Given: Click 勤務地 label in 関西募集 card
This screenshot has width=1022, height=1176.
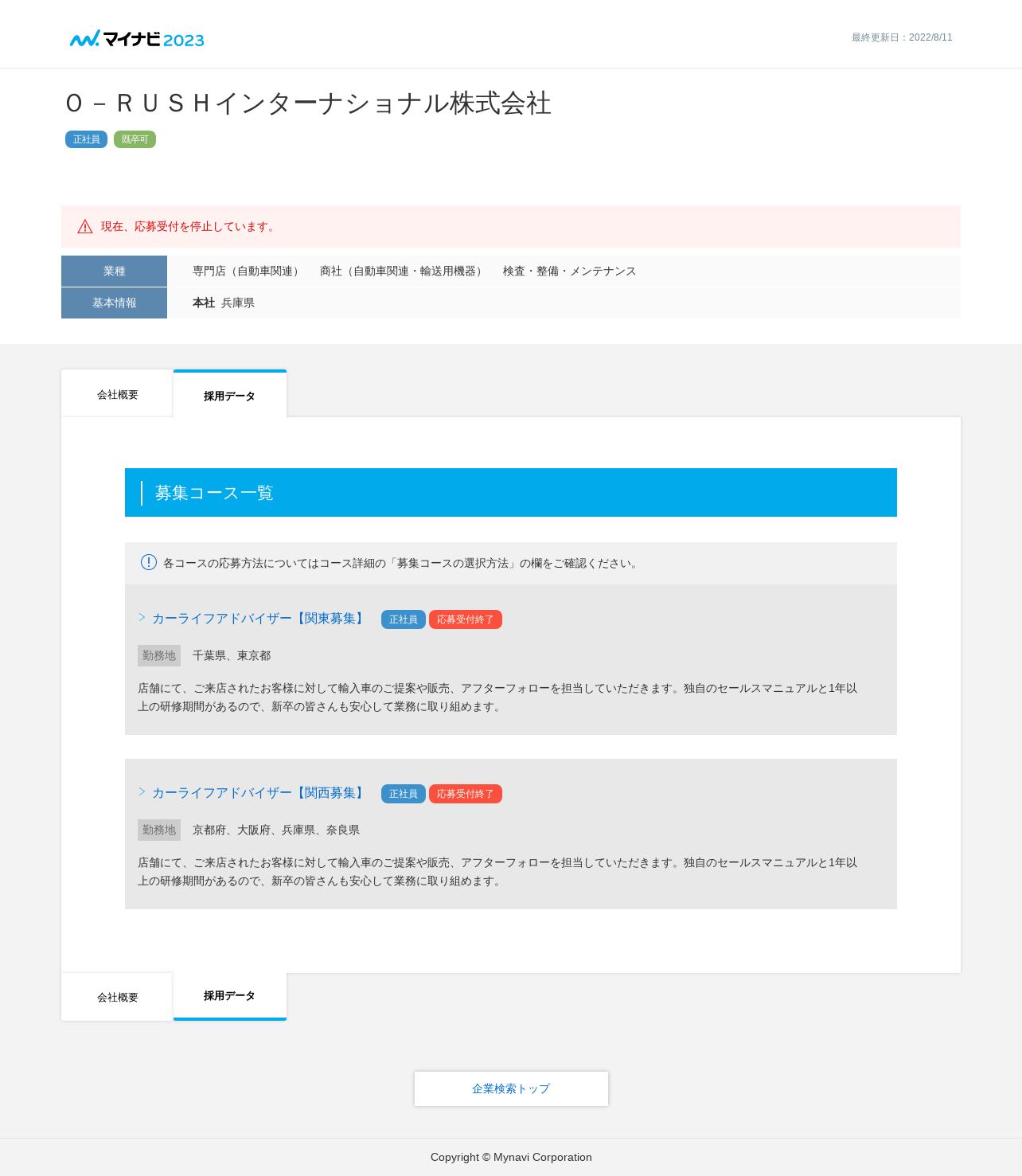Looking at the screenshot, I should (159, 830).
